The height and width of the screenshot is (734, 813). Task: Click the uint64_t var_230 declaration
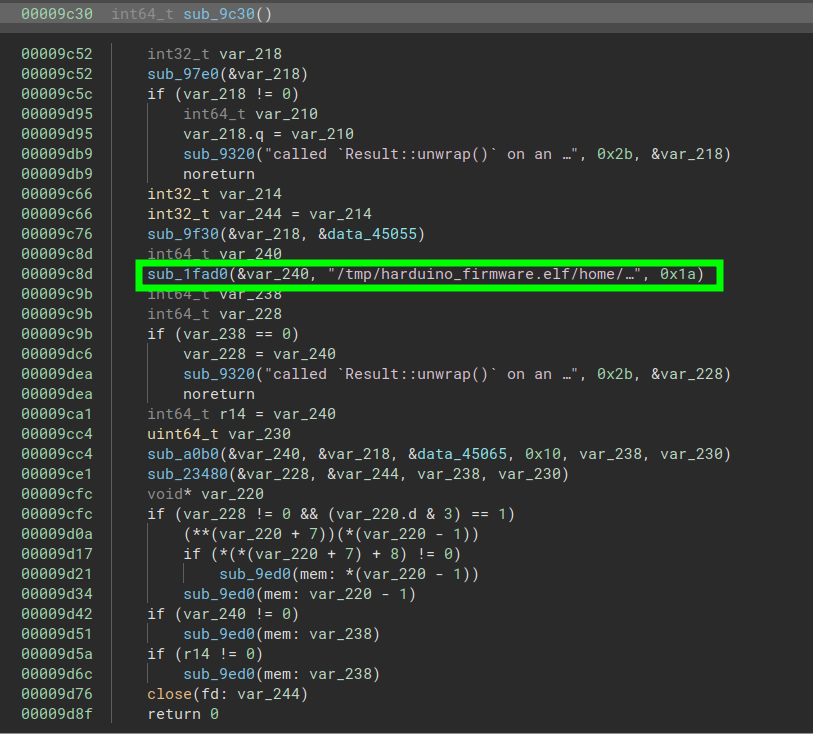click(x=219, y=434)
